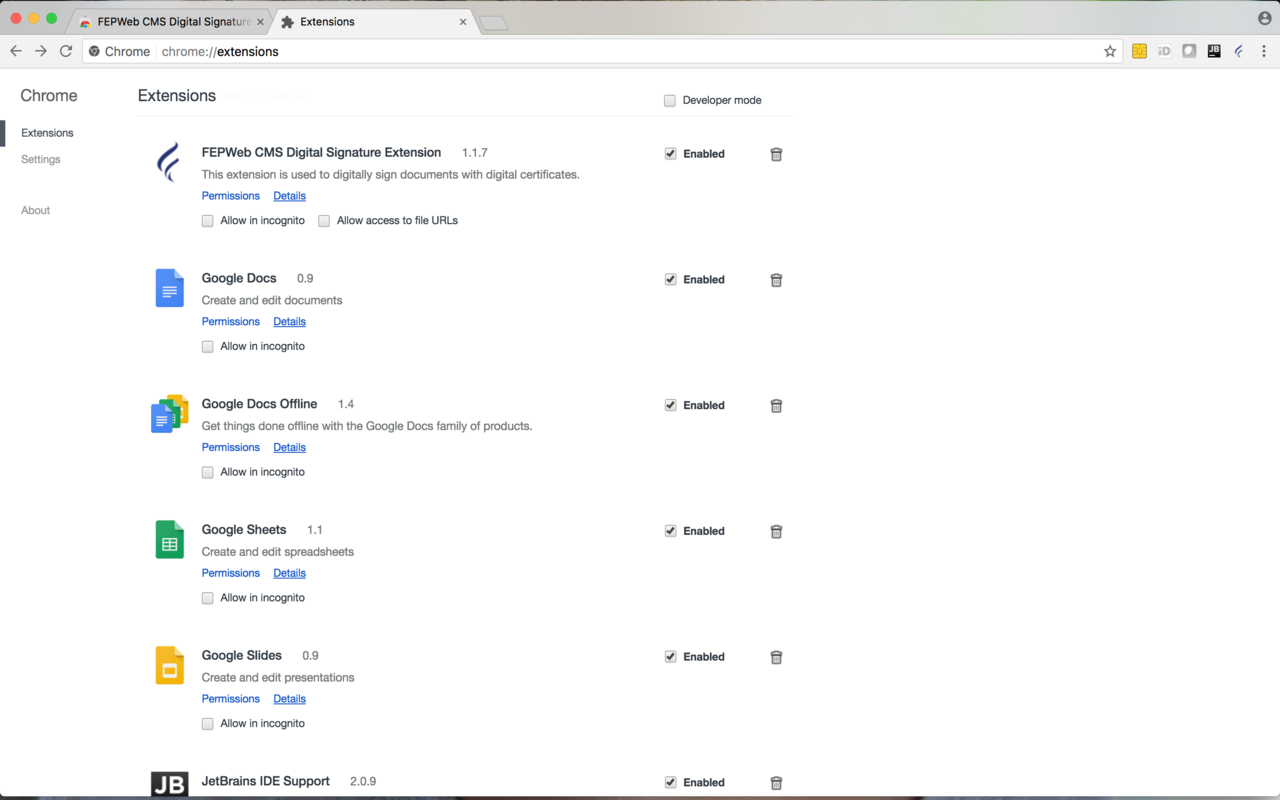The image size is (1280, 800).
Task: Uncheck Enabled for FEPWeb CMS Digital Signature
Action: pyautogui.click(x=670, y=154)
